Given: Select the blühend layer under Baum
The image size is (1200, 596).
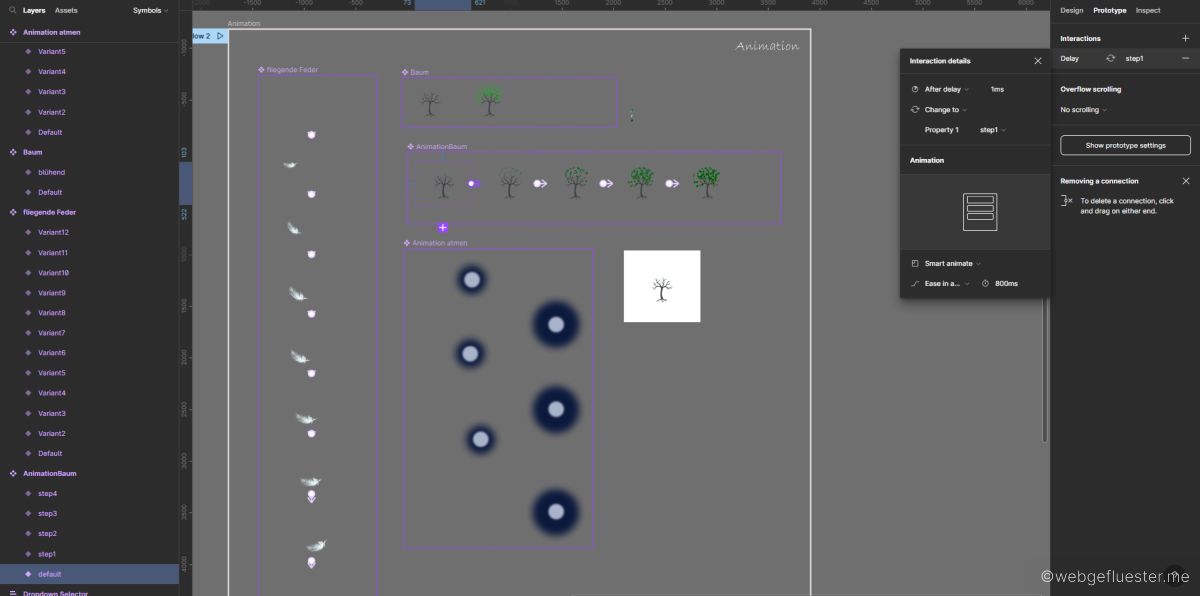Looking at the screenshot, I should click(x=51, y=172).
